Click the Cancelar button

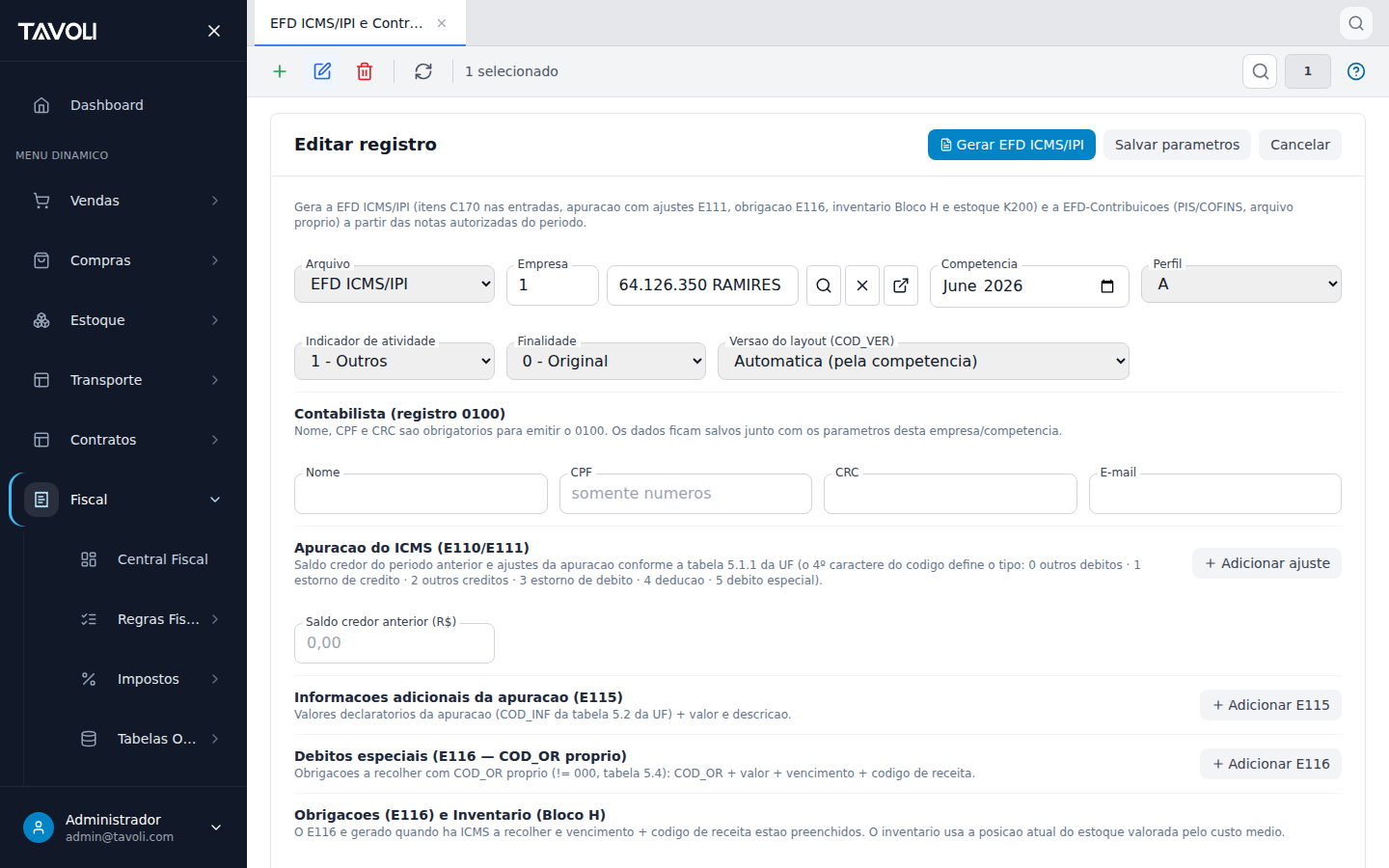(x=1300, y=145)
